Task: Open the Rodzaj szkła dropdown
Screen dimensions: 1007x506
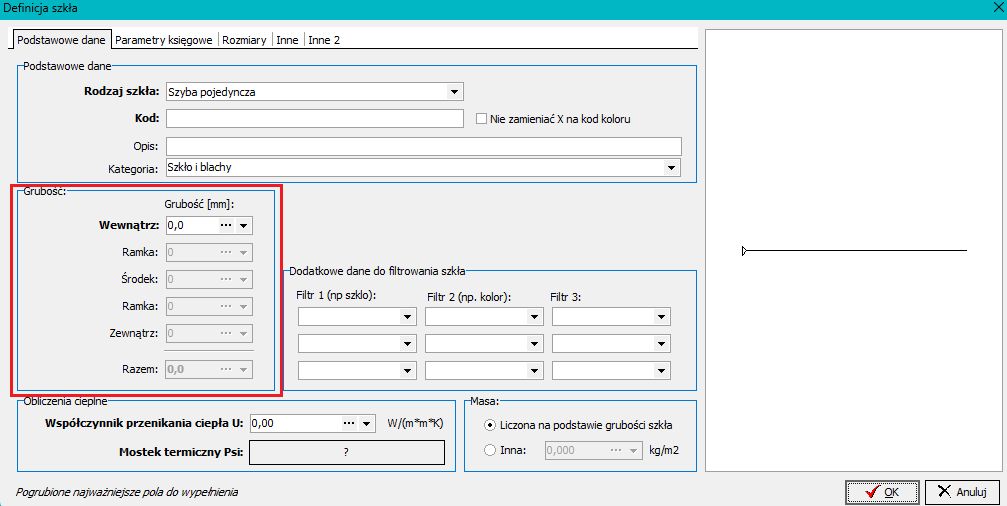Action: coord(454,92)
